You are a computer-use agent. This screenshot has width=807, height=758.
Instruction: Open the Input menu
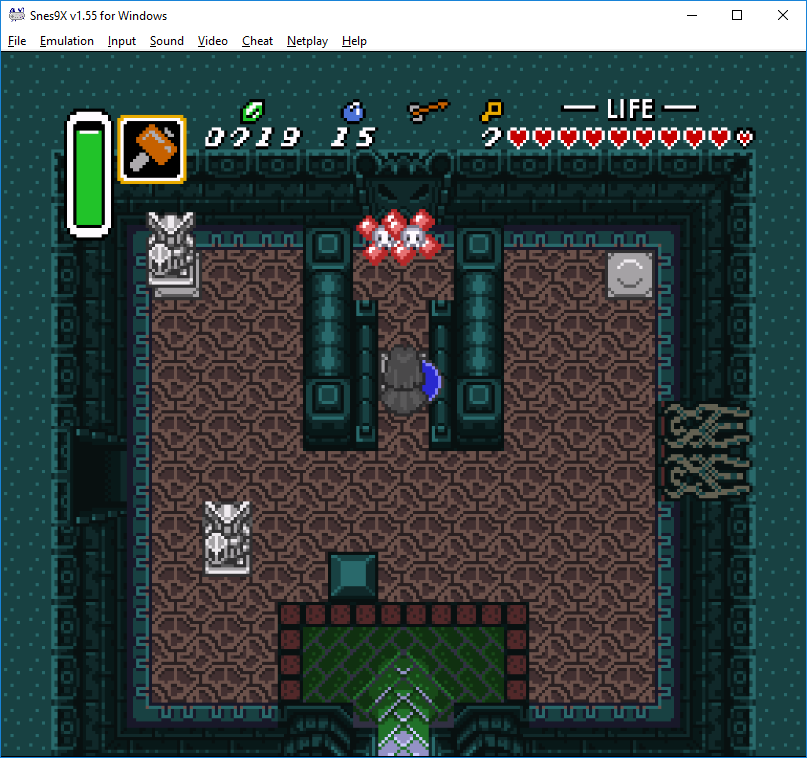pos(121,41)
